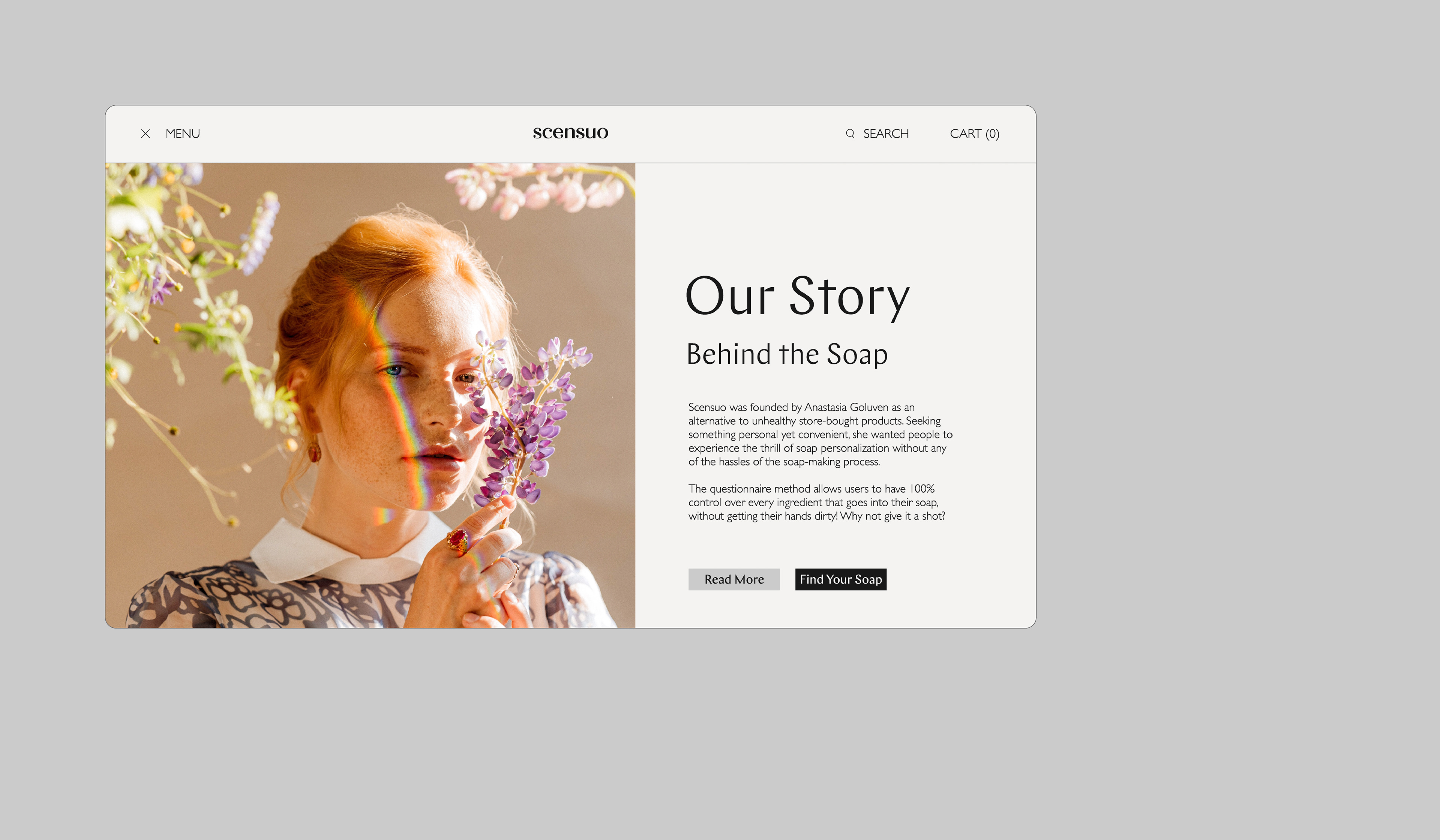1440x840 pixels.
Task: Open CART (0) in the header
Action: point(974,134)
